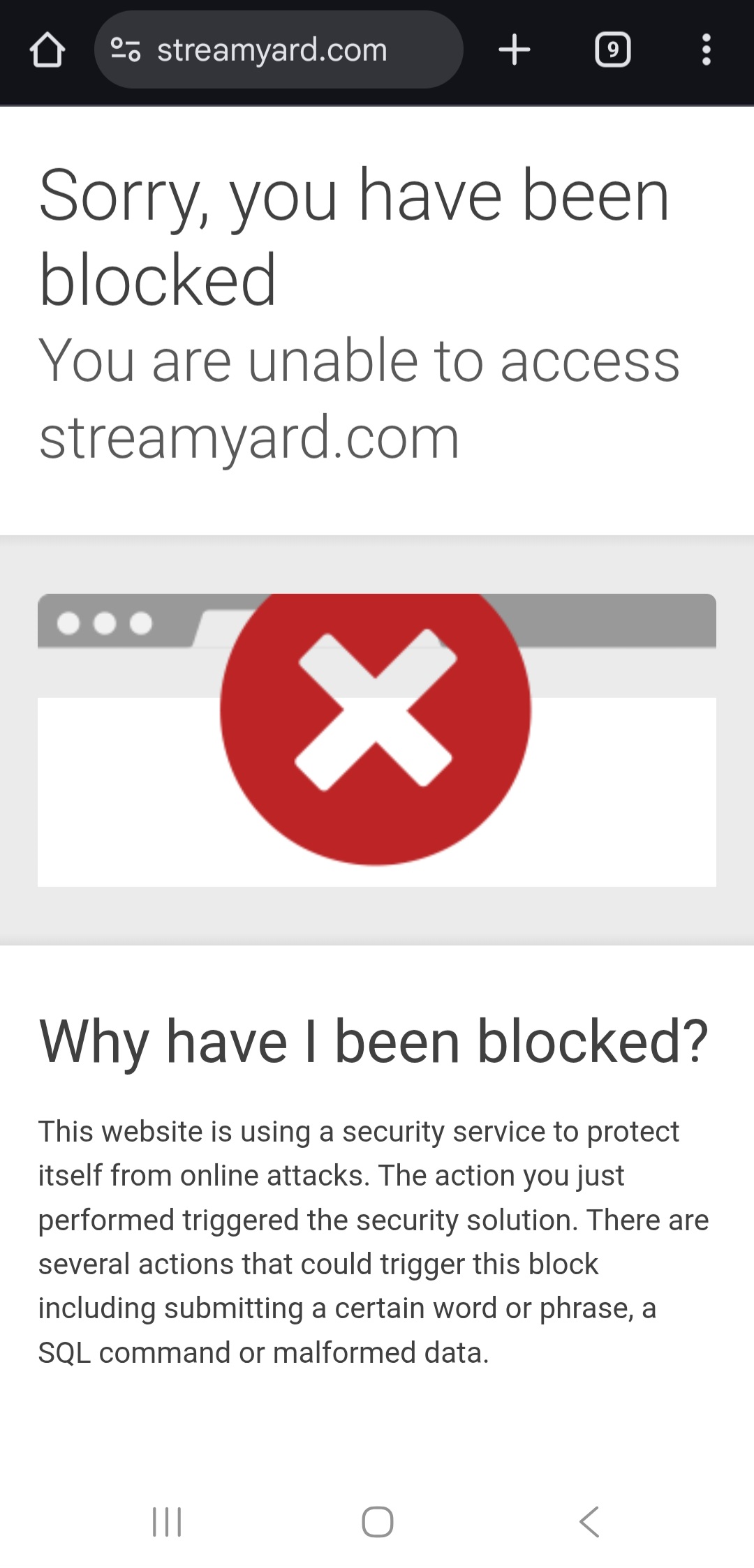This screenshot has height=1568, width=754.
Task: Open the tab switcher showing 9
Action: pyautogui.click(x=612, y=50)
